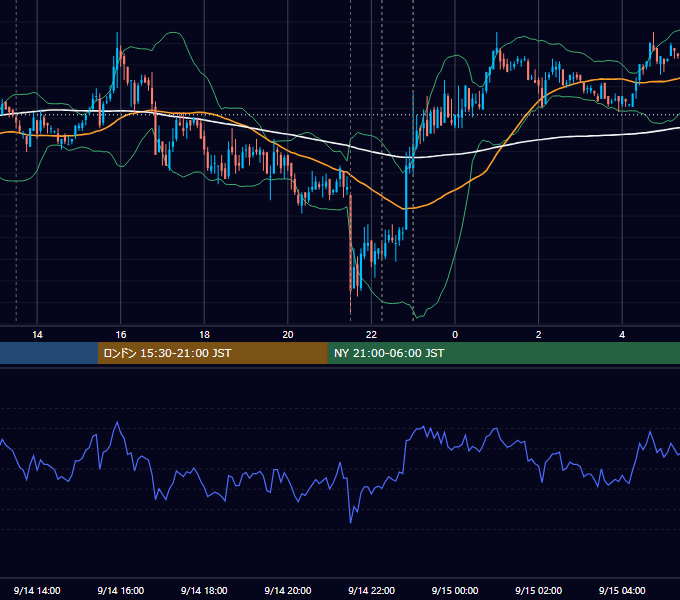Click the hour label 14 on the price chart axis
The width and height of the screenshot is (680, 600).
[x=37, y=335]
